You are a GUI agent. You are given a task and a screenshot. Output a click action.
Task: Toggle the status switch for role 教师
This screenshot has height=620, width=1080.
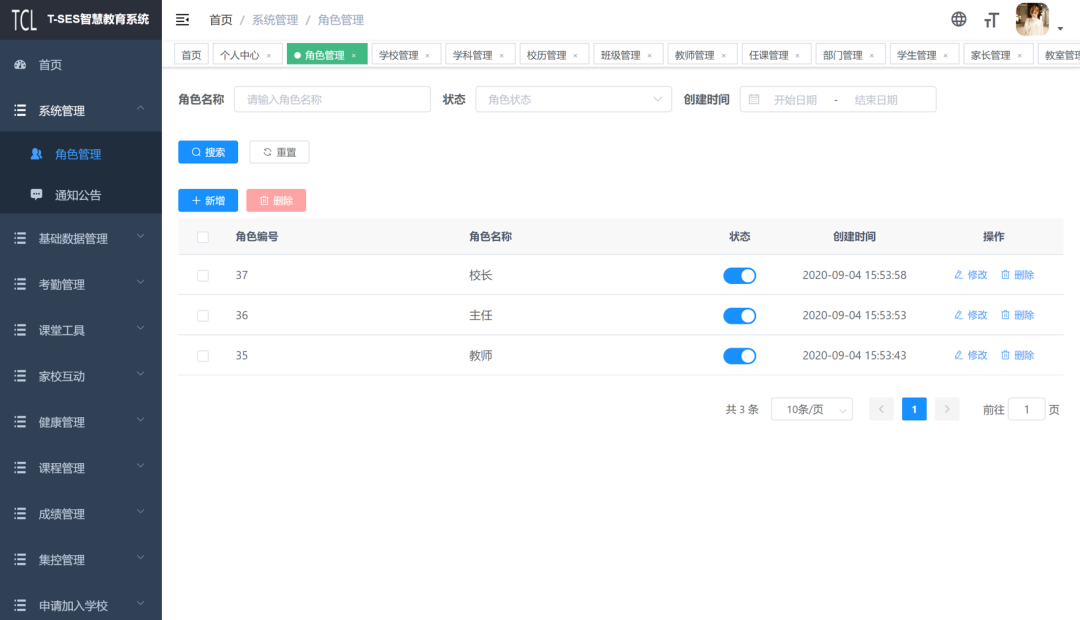[739, 355]
